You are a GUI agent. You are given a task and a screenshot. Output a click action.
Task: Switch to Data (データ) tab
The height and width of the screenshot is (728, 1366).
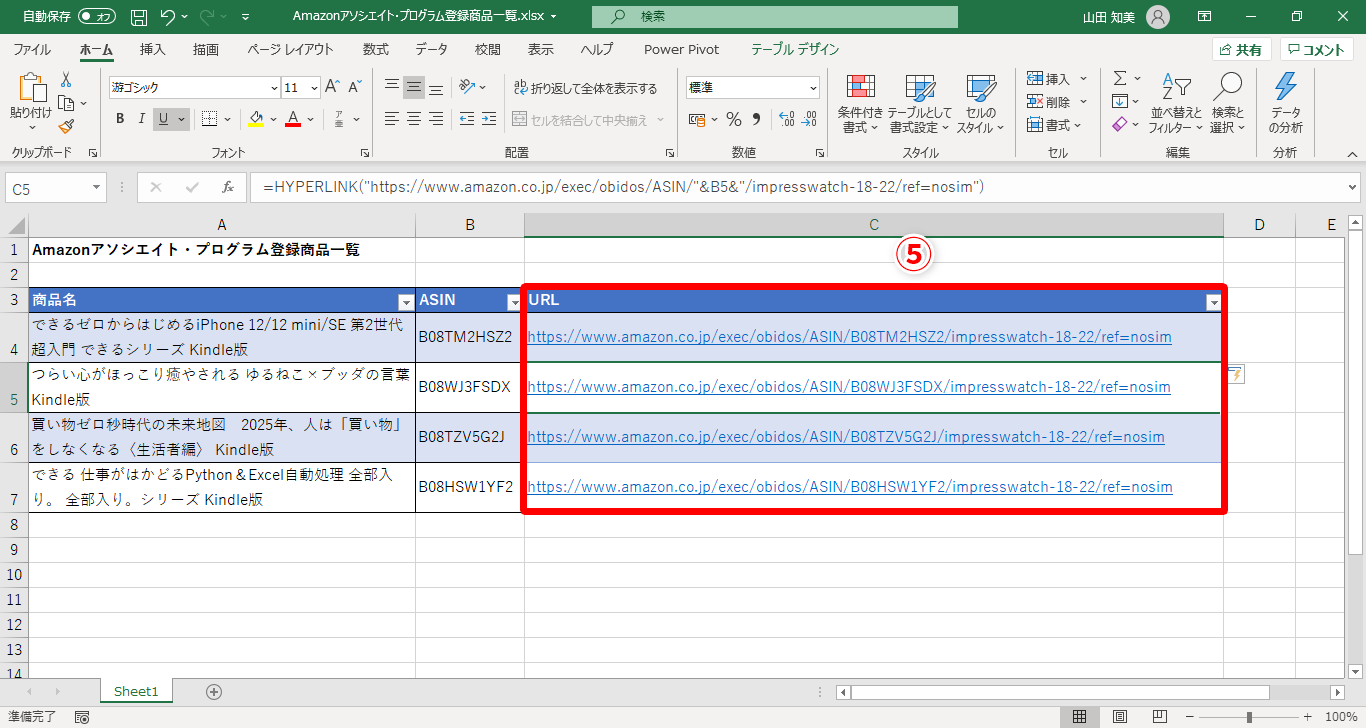click(432, 49)
